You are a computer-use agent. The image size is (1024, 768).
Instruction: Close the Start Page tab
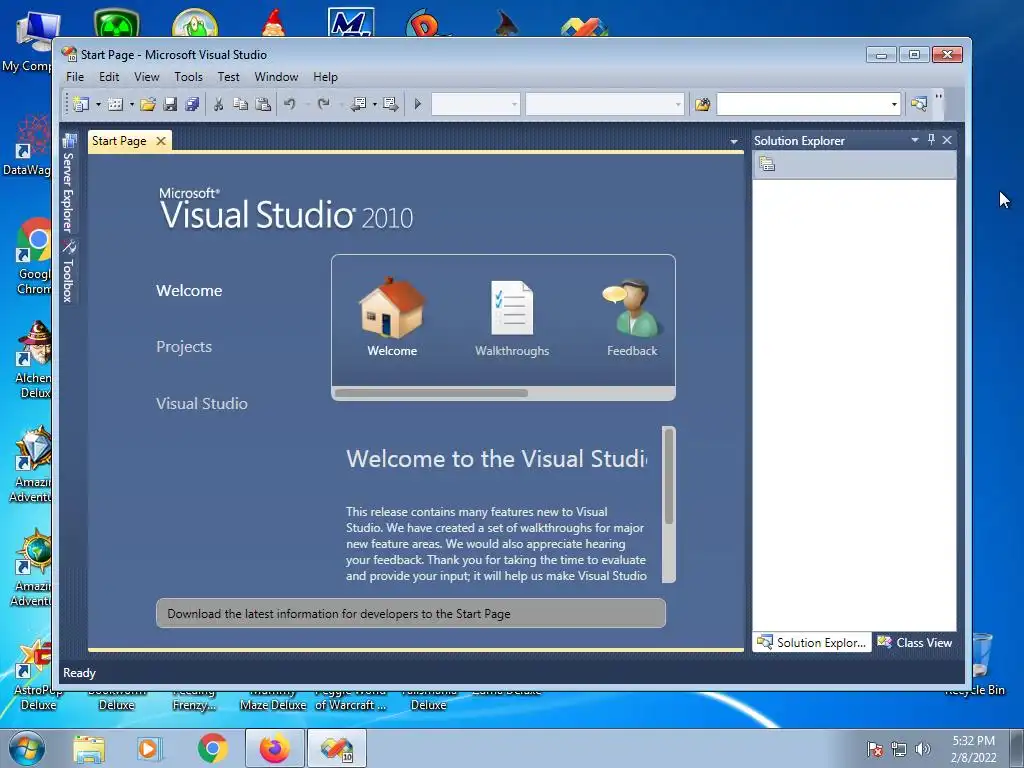(161, 141)
